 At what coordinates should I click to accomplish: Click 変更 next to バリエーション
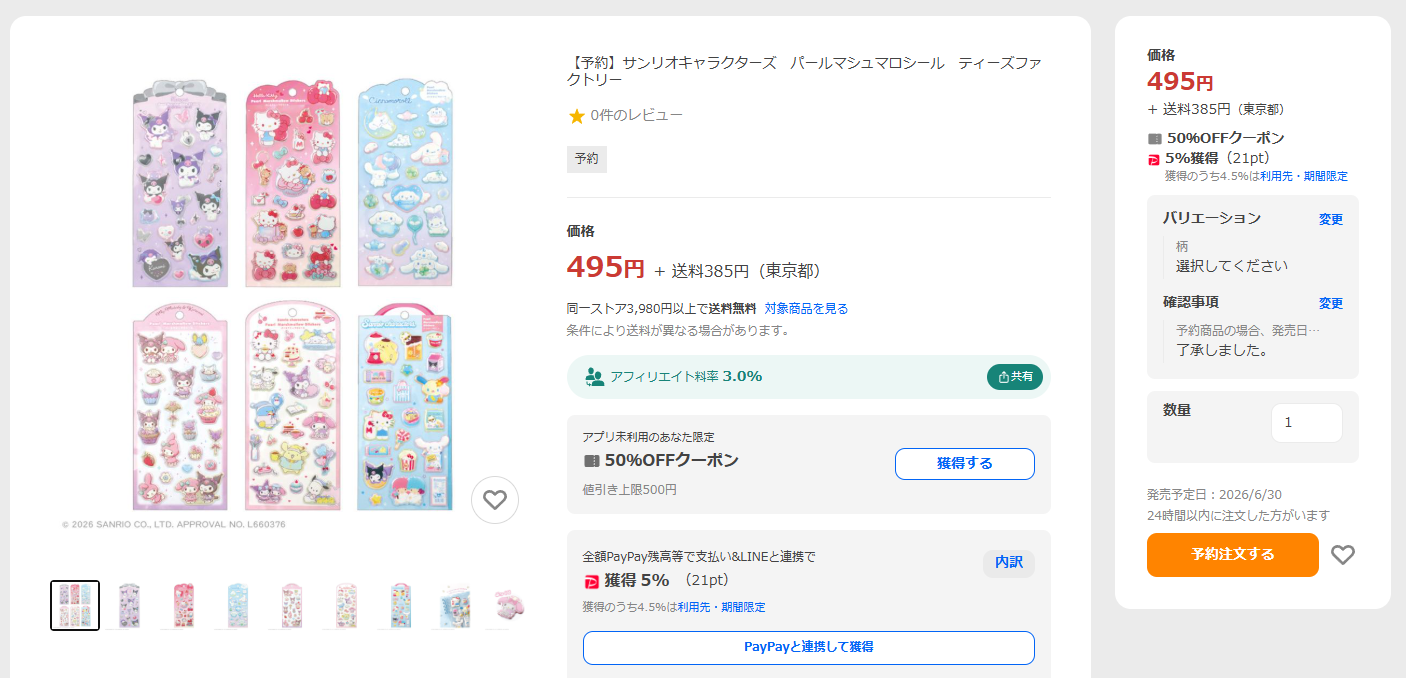(x=1330, y=219)
